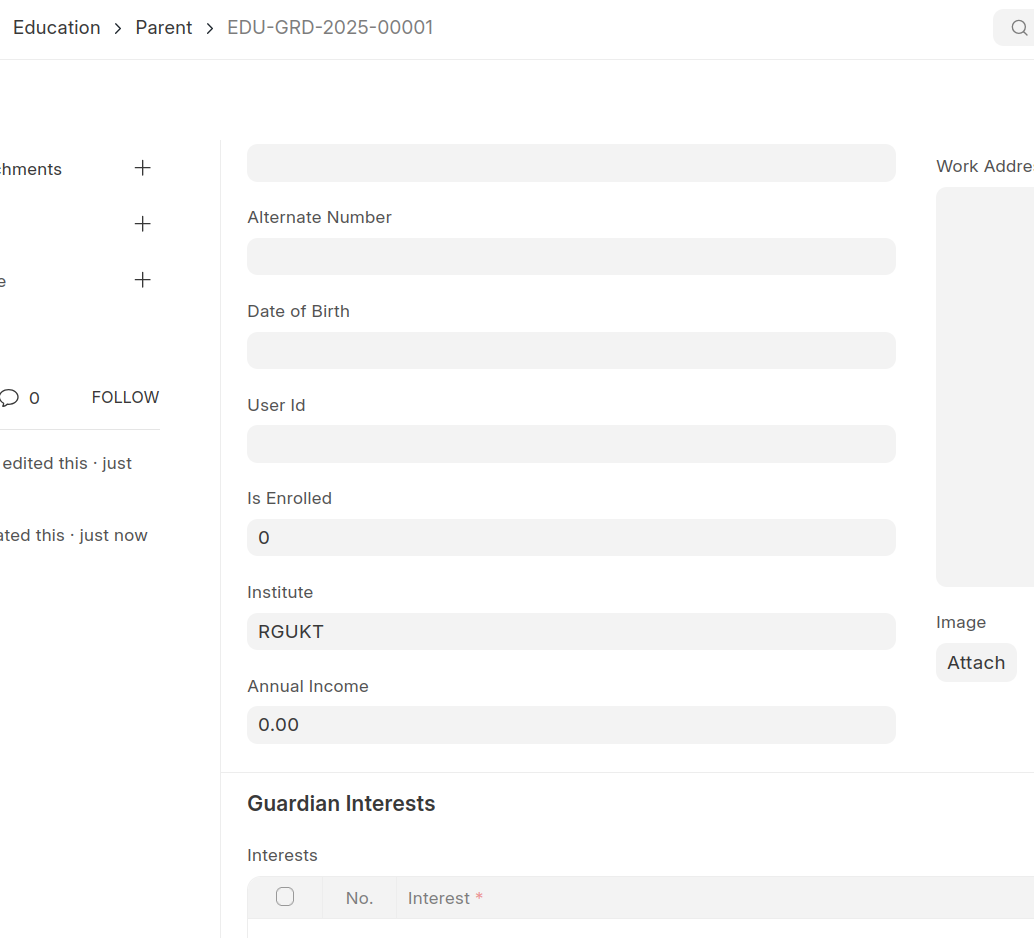Click the search magnifier icon in top bar

tap(1018, 28)
